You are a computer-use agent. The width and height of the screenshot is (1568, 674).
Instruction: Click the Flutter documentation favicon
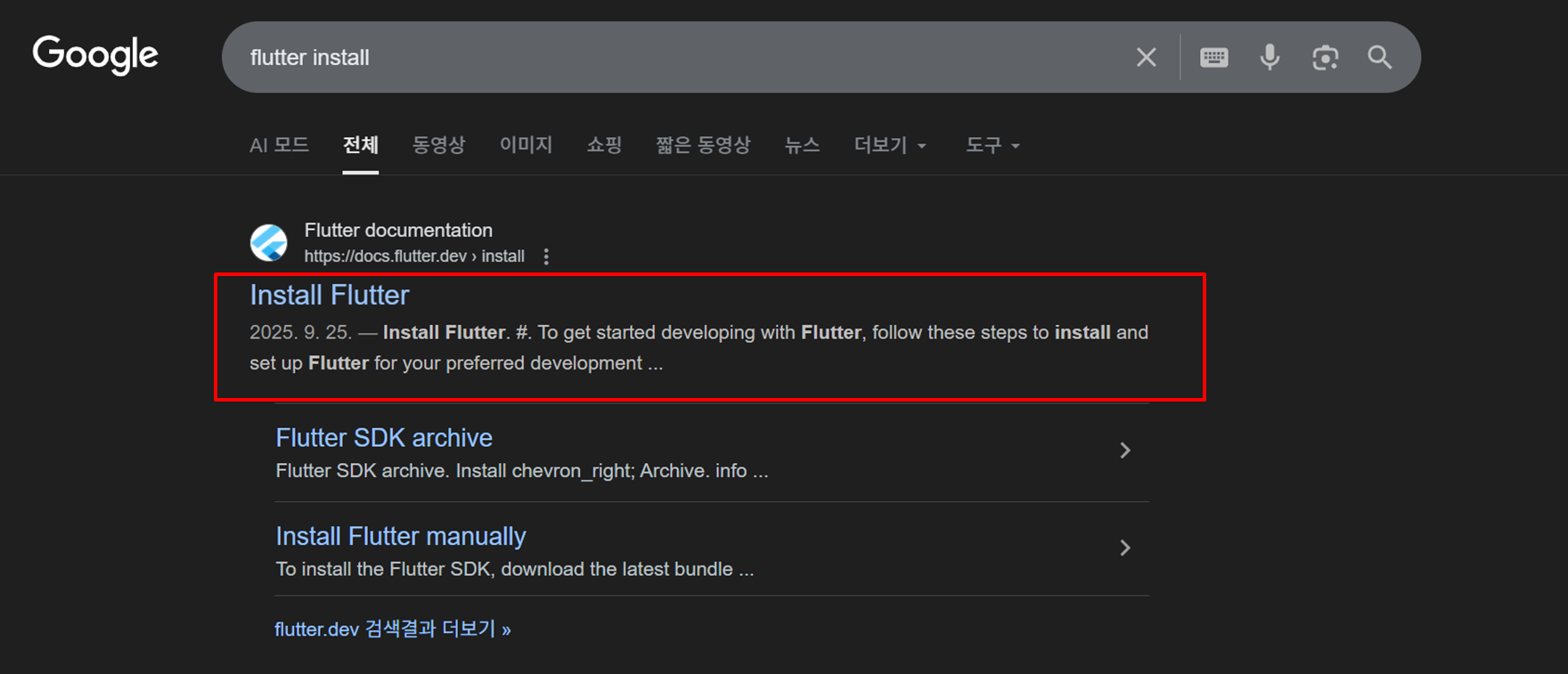coord(268,242)
